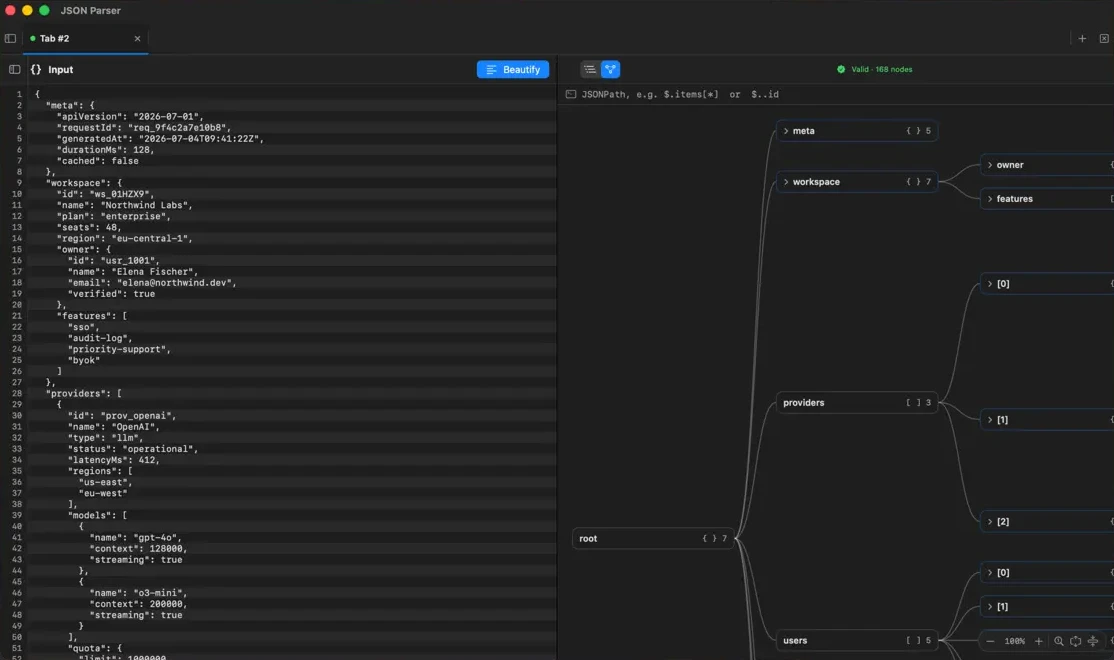Expand the providers [0] node chevron
1114x660 pixels.
click(x=990, y=284)
